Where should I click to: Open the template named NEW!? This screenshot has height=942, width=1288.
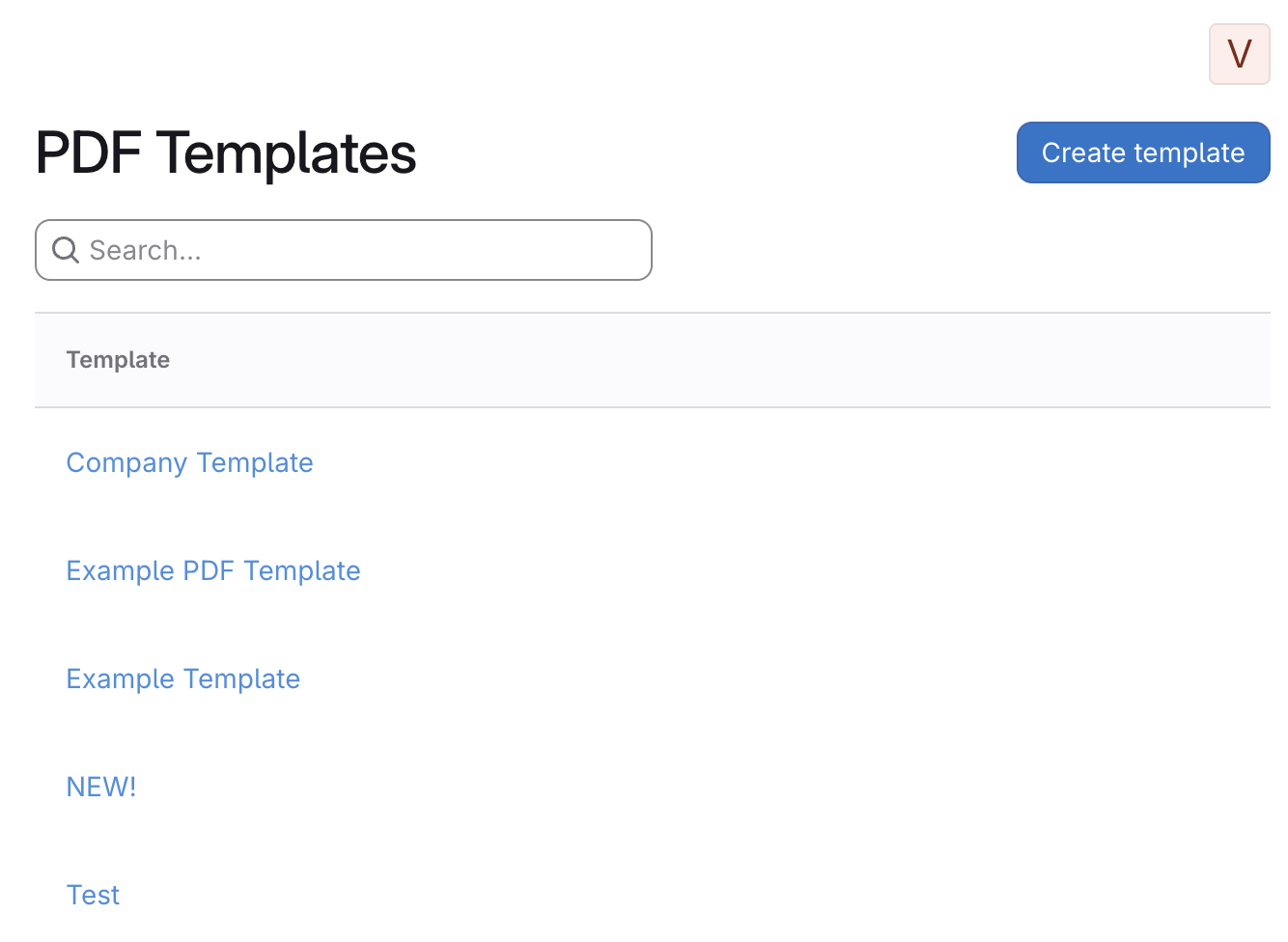(100, 788)
